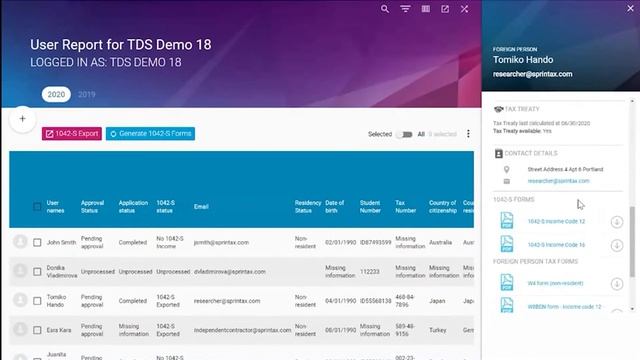Click PDF icon for W4 form
This screenshot has width=640, height=360.
click(507, 282)
